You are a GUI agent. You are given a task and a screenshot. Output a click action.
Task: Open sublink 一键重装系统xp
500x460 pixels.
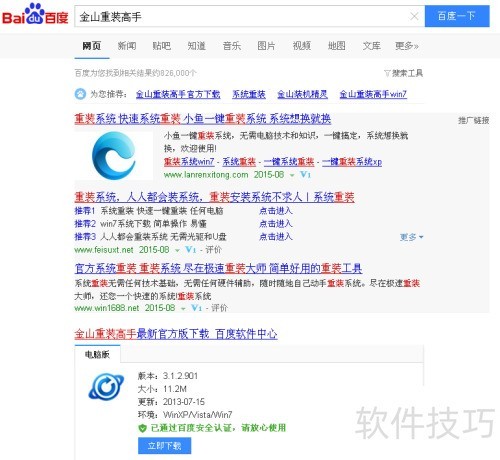(352, 162)
